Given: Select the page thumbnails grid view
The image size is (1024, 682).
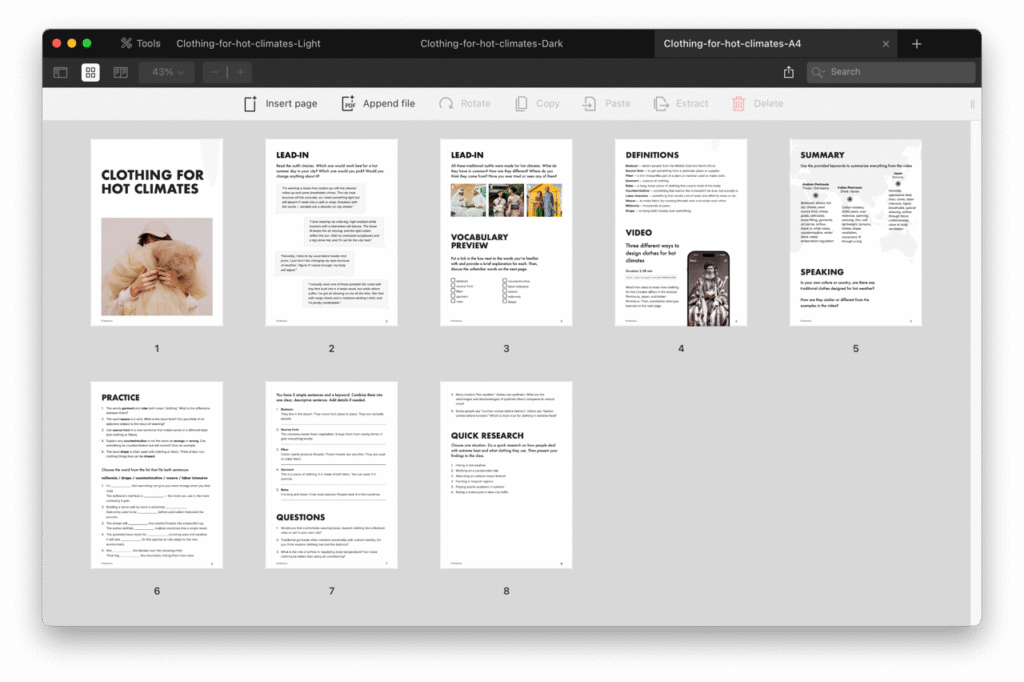Looking at the screenshot, I should [90, 72].
